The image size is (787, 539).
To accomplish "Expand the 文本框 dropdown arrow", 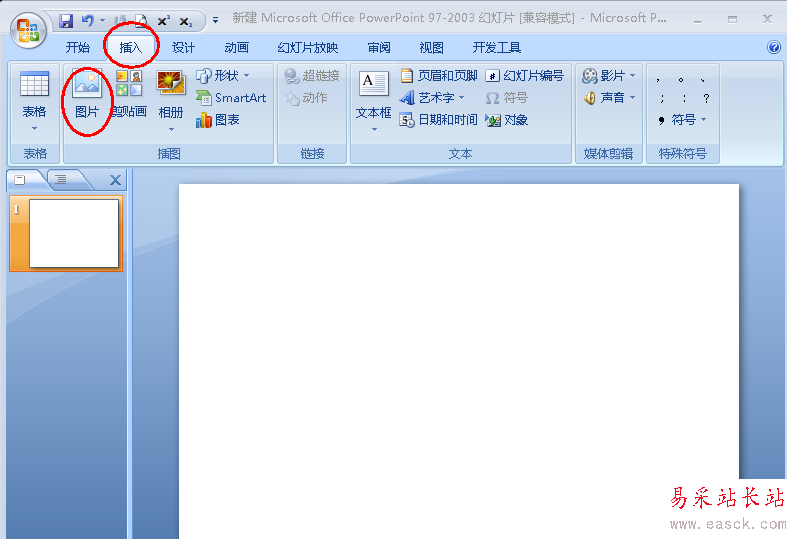I will click(374, 129).
